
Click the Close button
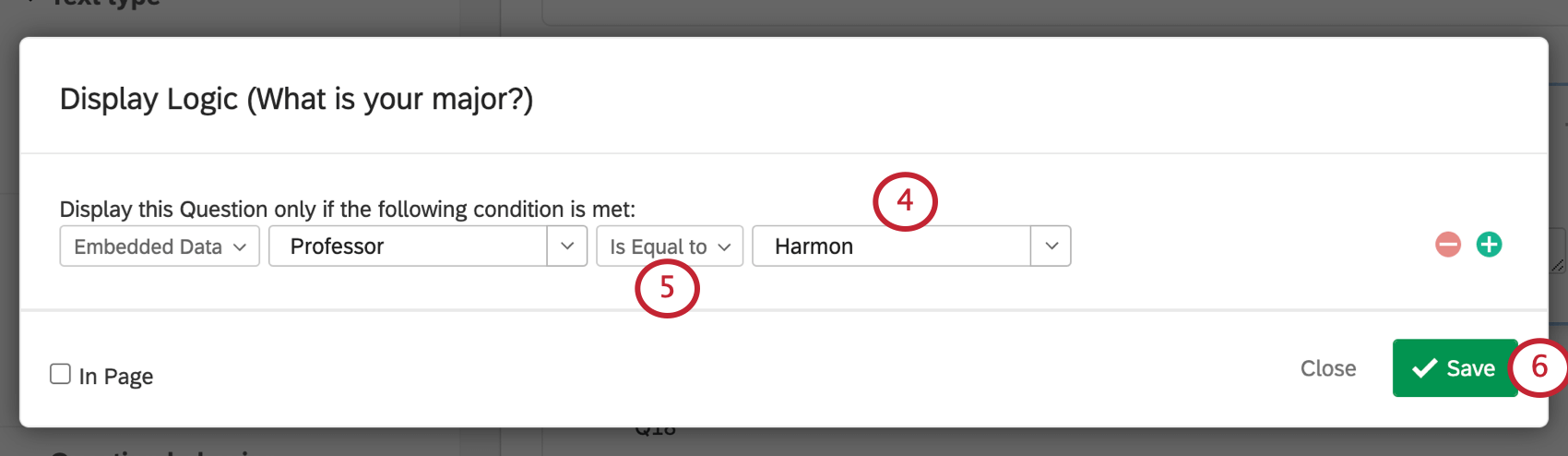pyautogui.click(x=1328, y=368)
